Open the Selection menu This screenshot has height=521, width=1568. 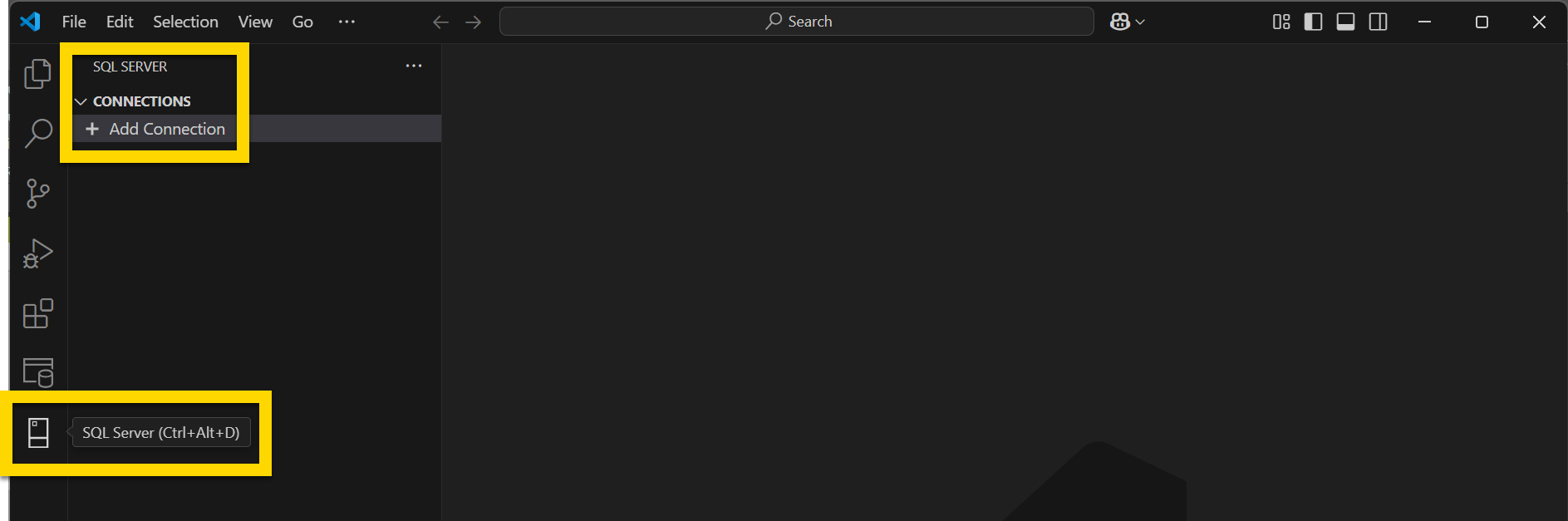185,22
